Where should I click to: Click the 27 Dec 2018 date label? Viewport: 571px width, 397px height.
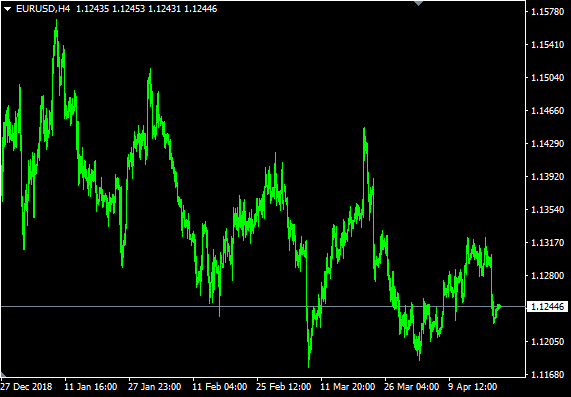click(x=27, y=386)
